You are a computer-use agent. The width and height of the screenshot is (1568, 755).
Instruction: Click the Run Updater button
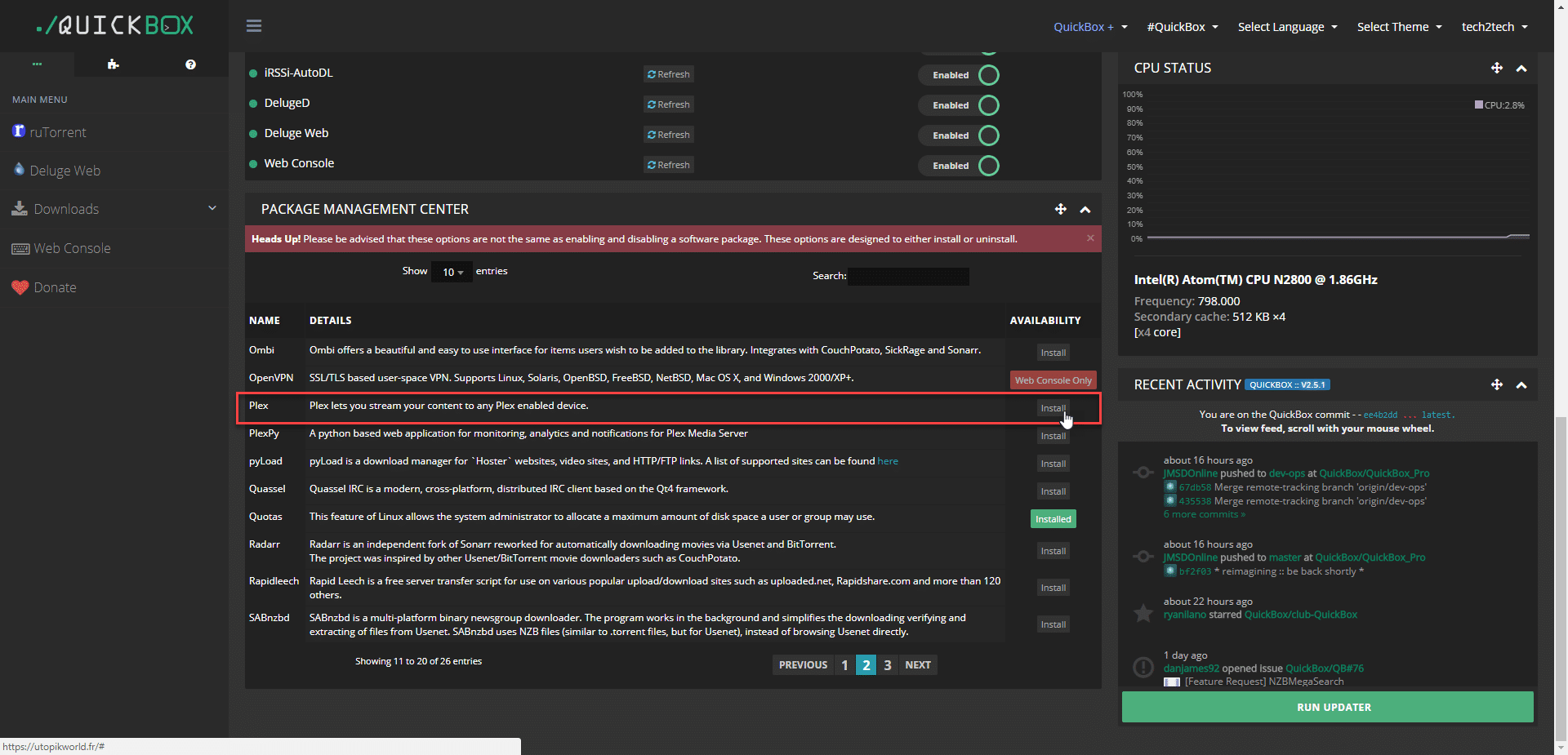click(1328, 708)
